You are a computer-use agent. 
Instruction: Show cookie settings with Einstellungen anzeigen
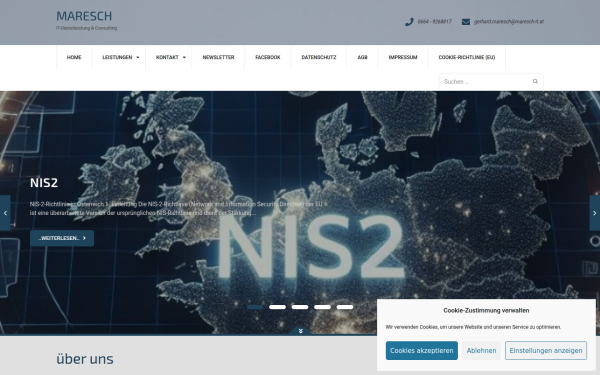point(546,351)
